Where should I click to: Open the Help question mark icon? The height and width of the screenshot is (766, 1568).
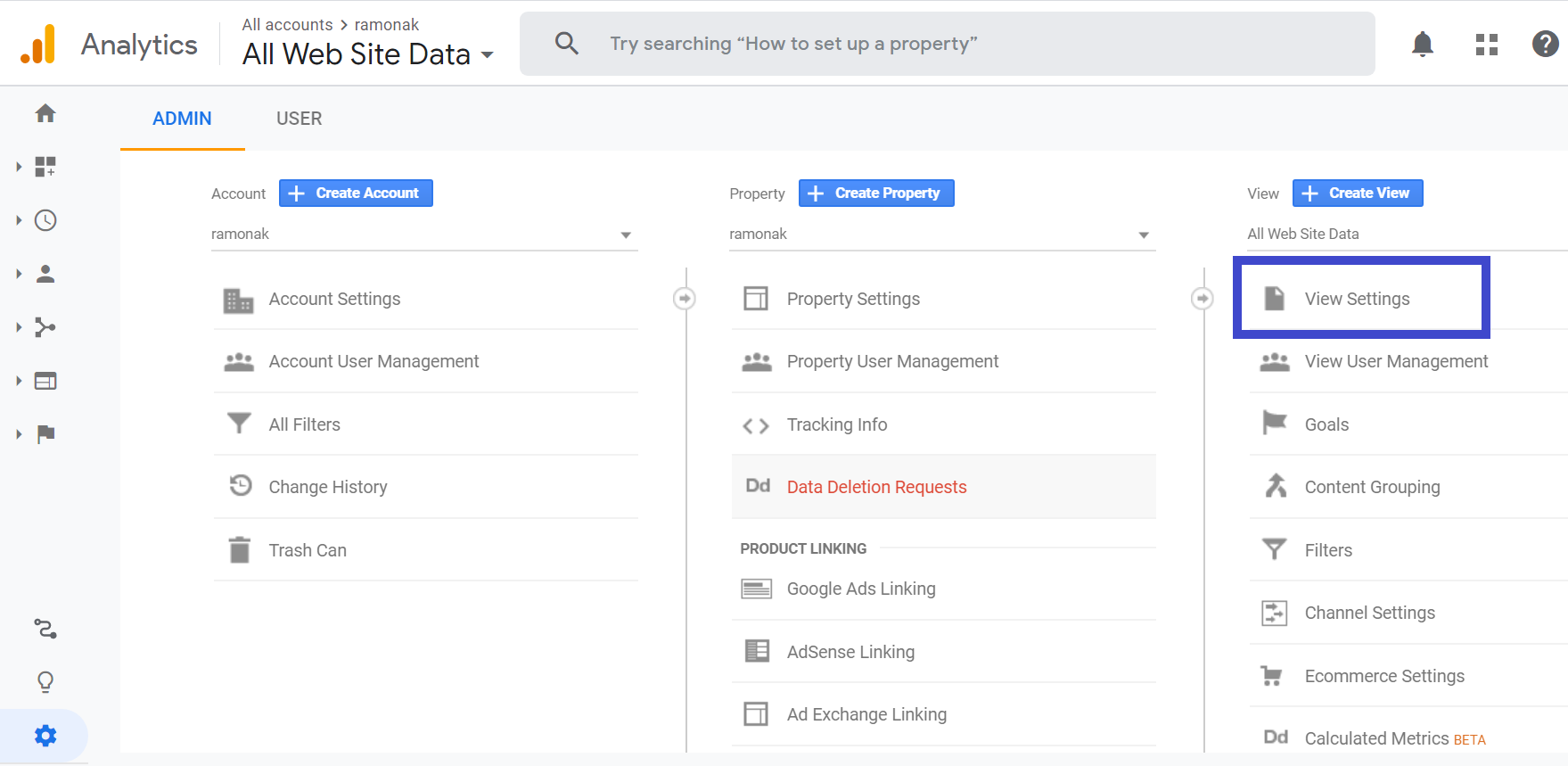[1546, 44]
